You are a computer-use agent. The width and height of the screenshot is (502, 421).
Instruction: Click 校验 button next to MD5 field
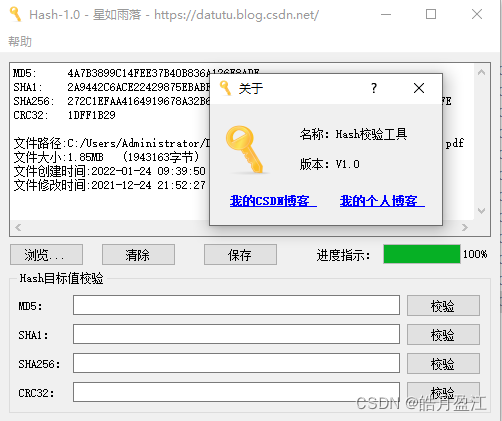tap(443, 305)
